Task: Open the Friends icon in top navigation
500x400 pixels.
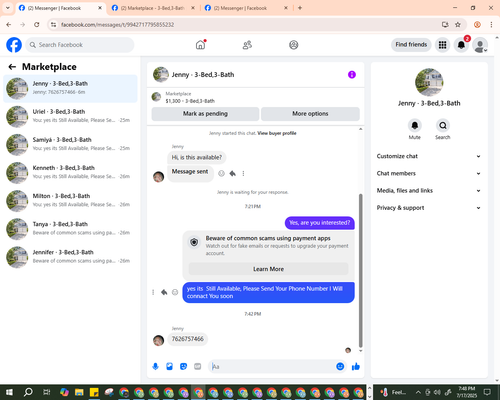Action: 247,45
